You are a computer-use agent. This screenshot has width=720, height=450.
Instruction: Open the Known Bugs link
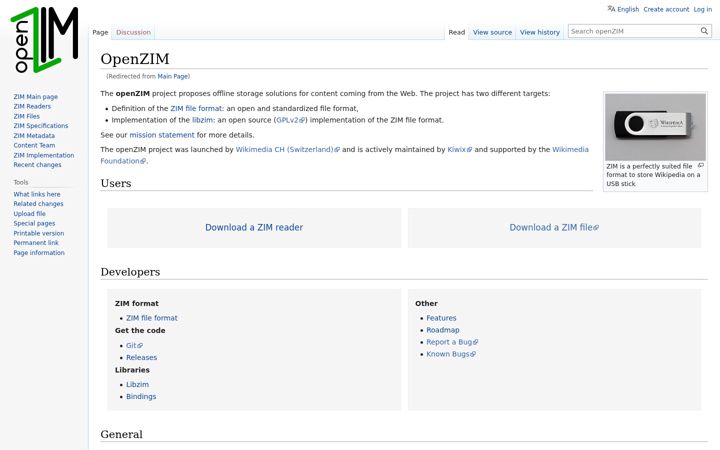451,354
